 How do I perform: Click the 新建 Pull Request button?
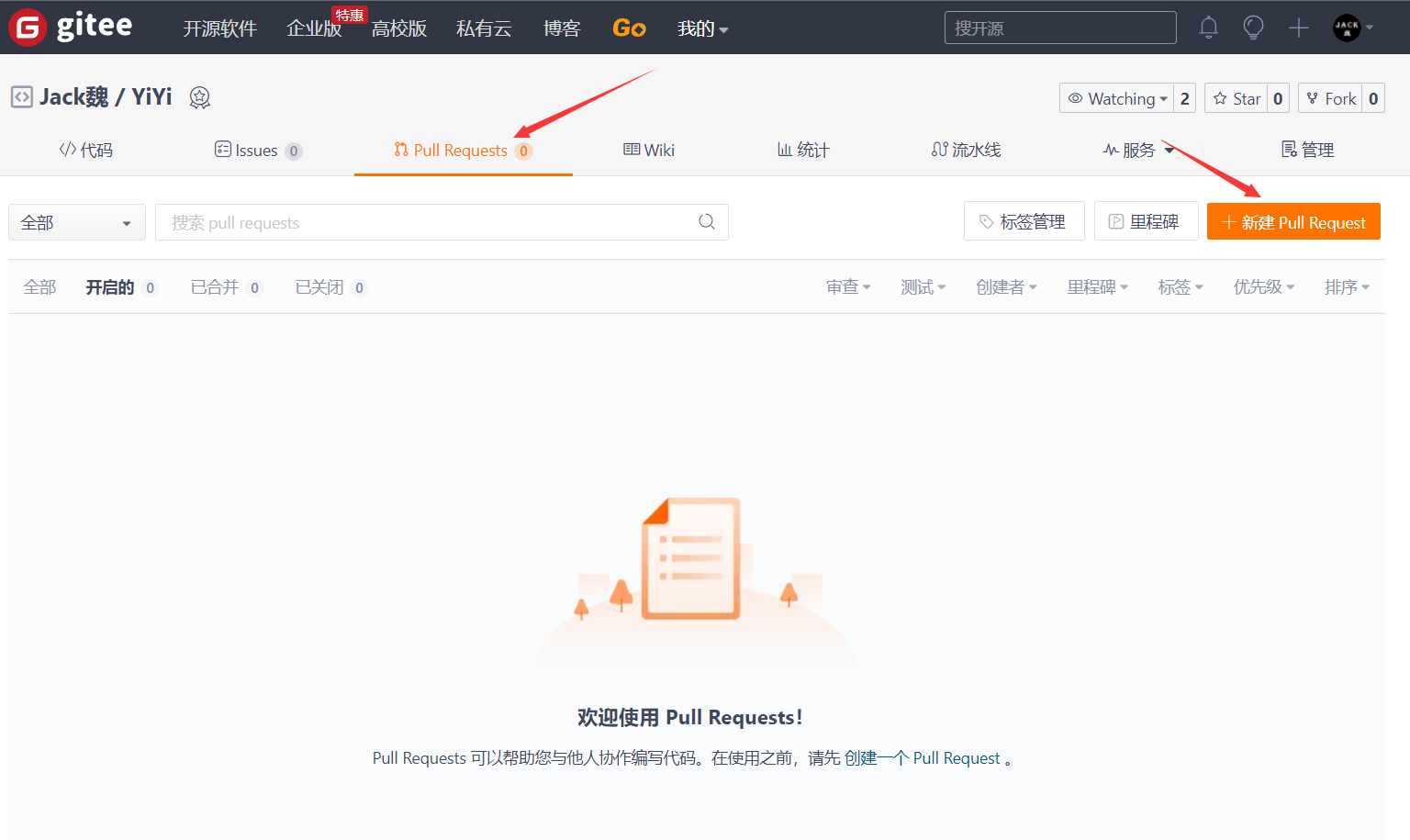(x=1293, y=221)
